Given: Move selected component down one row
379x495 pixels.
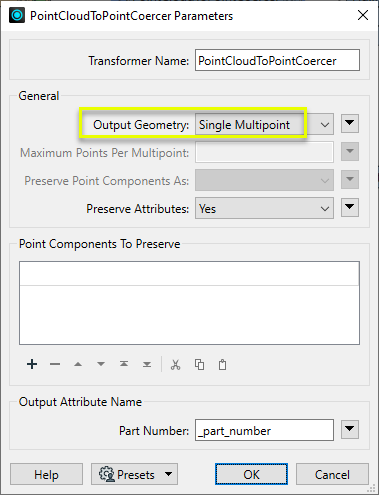Looking at the screenshot, I should tap(101, 364).
